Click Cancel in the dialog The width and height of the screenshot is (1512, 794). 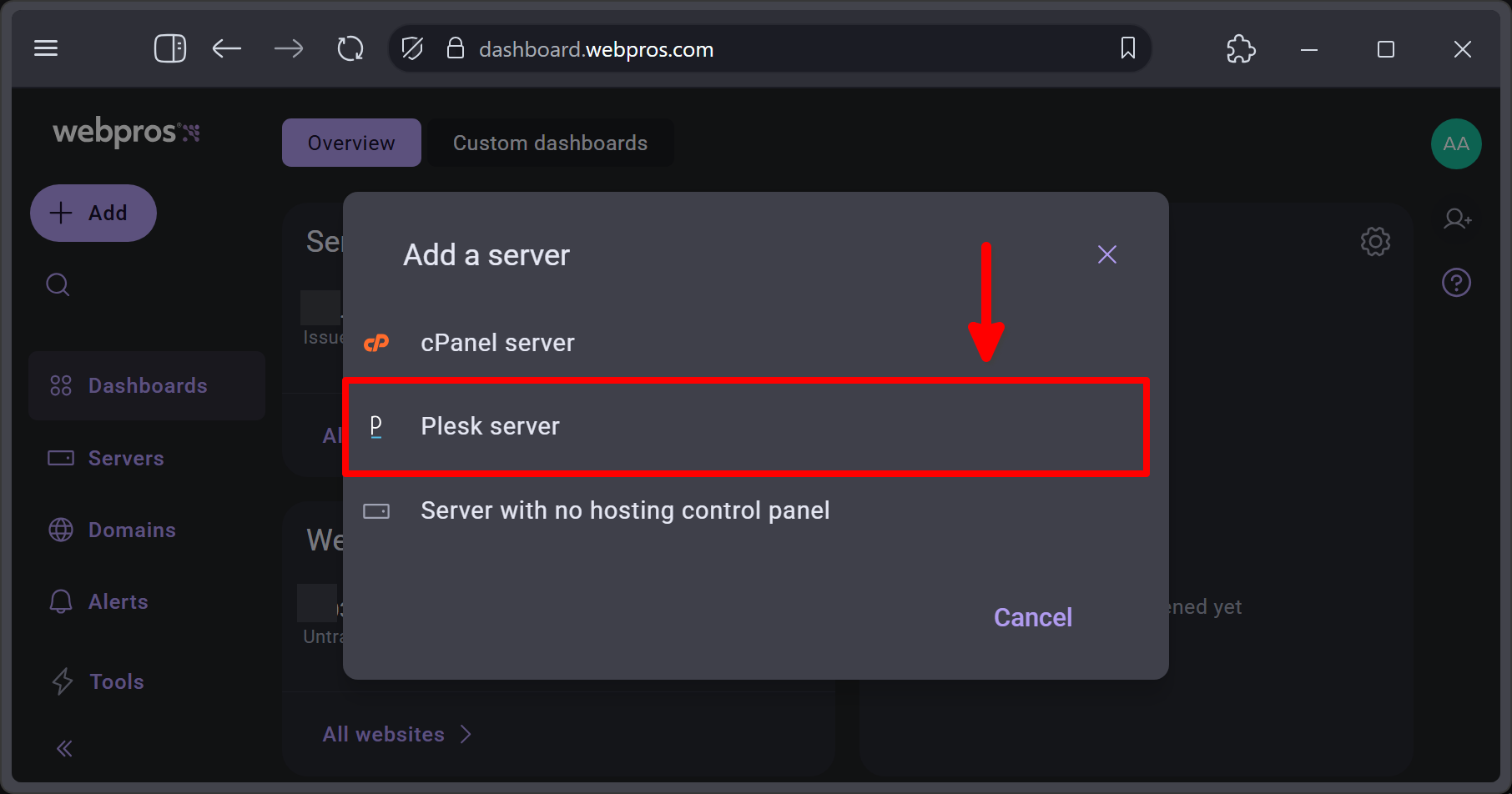(x=1033, y=617)
